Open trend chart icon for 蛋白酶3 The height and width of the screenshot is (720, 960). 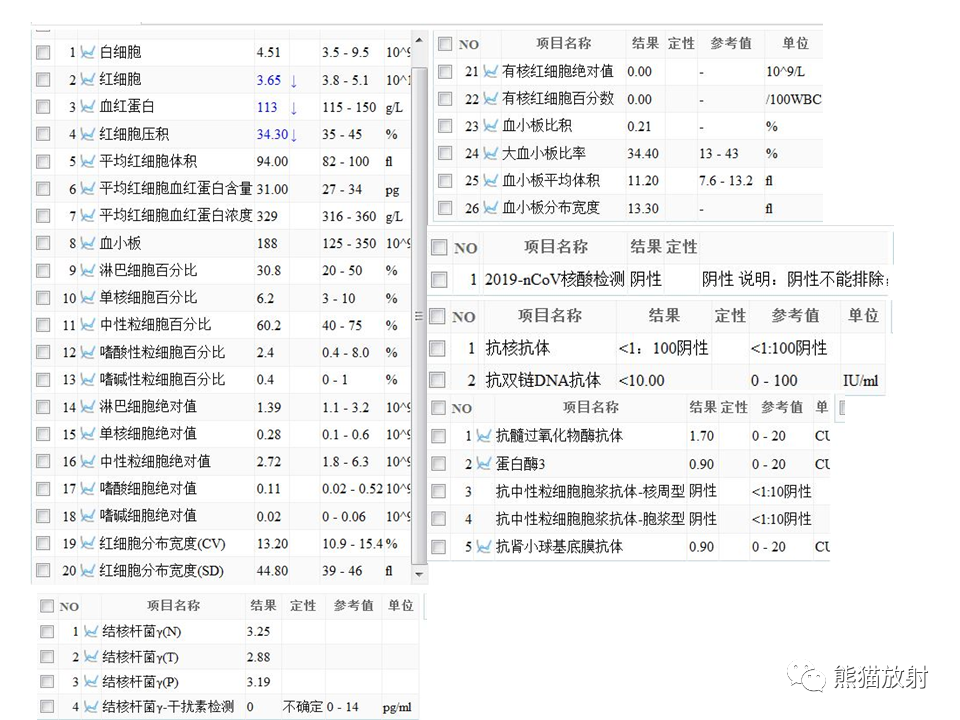pyautogui.click(x=484, y=464)
